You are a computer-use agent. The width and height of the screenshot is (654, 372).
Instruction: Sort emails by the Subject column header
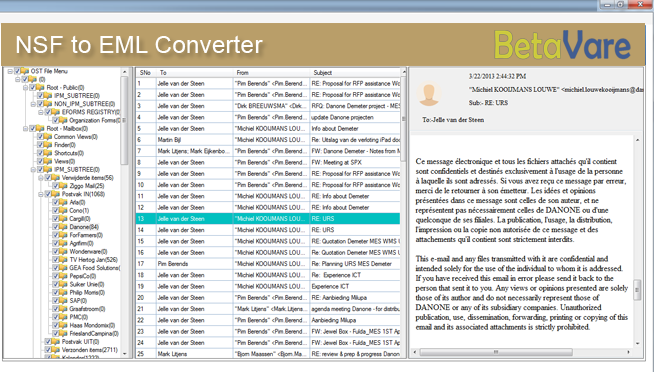tap(355, 73)
